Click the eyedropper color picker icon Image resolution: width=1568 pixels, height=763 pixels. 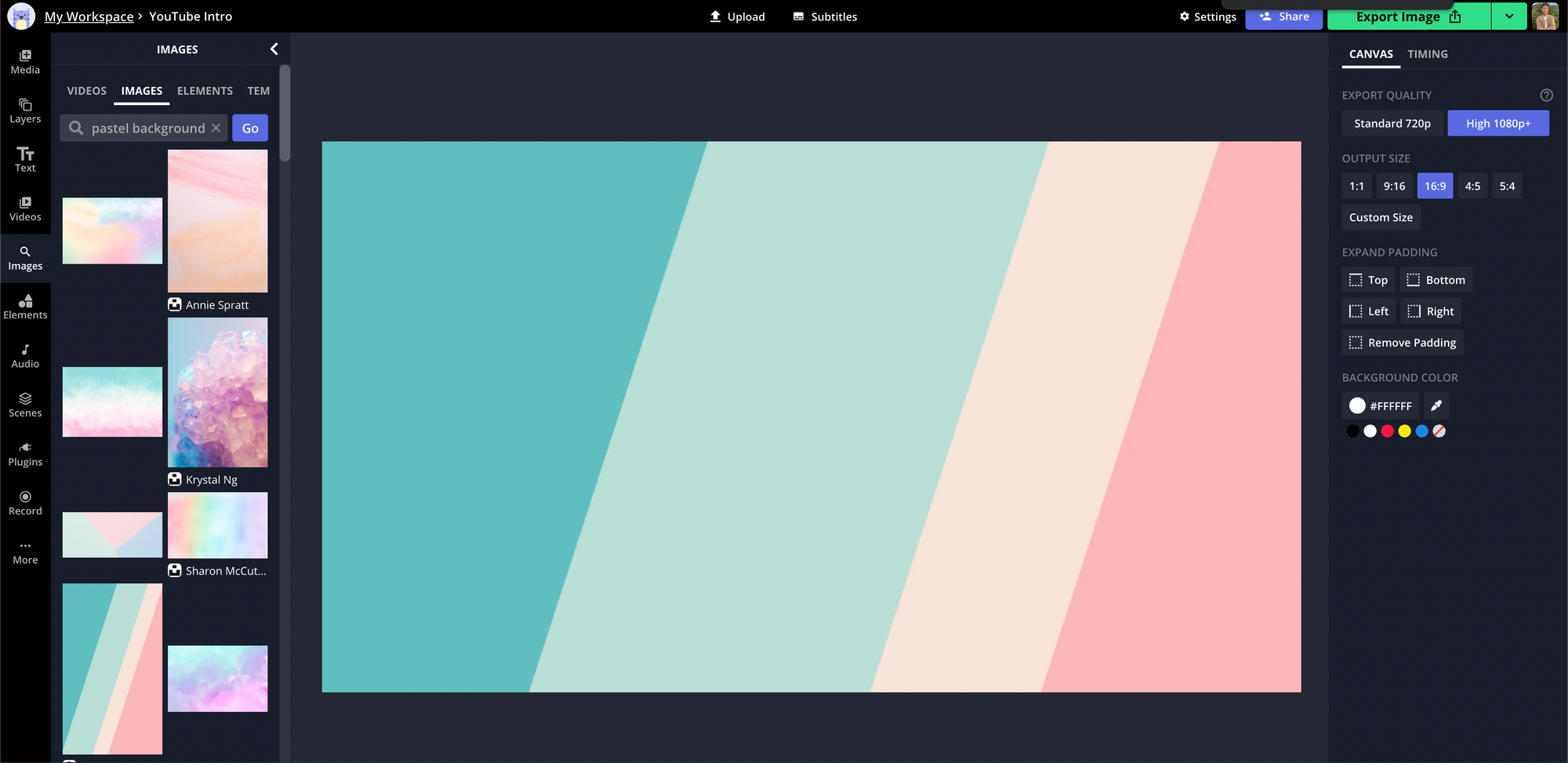tap(1436, 405)
